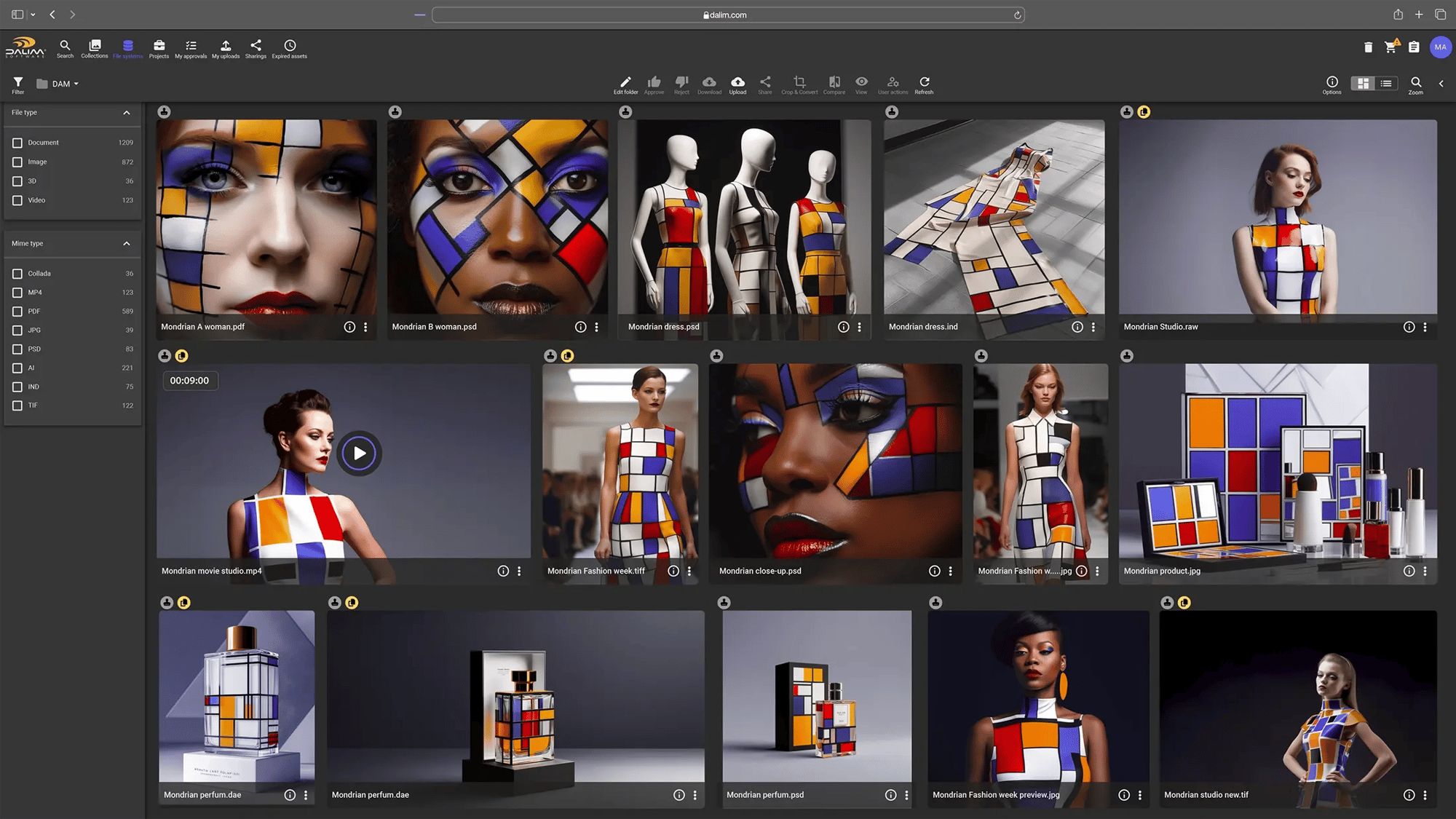Image resolution: width=1456 pixels, height=819 pixels.
Task: Enable the Image file type checkbox
Action: click(x=17, y=162)
